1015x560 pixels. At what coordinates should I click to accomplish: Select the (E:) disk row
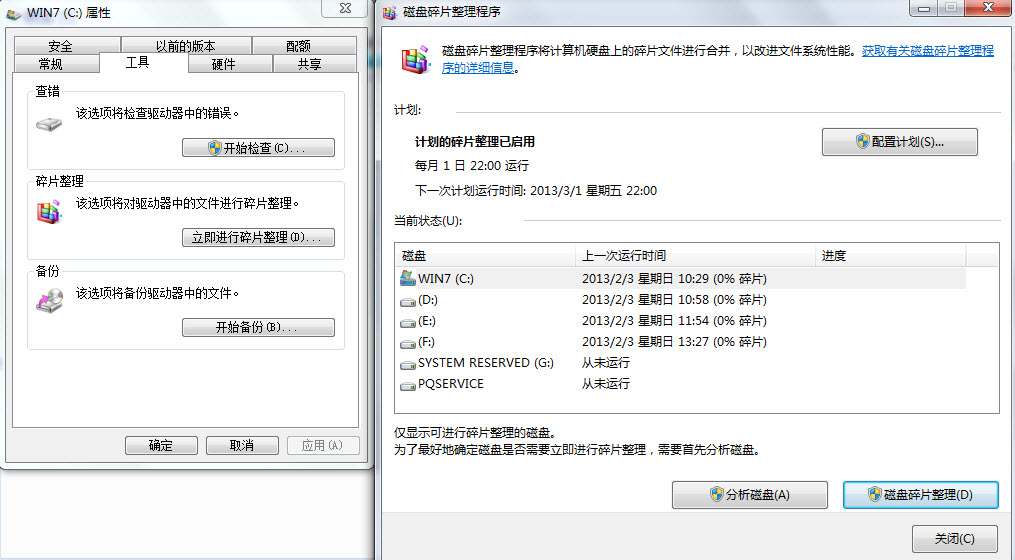click(681, 320)
